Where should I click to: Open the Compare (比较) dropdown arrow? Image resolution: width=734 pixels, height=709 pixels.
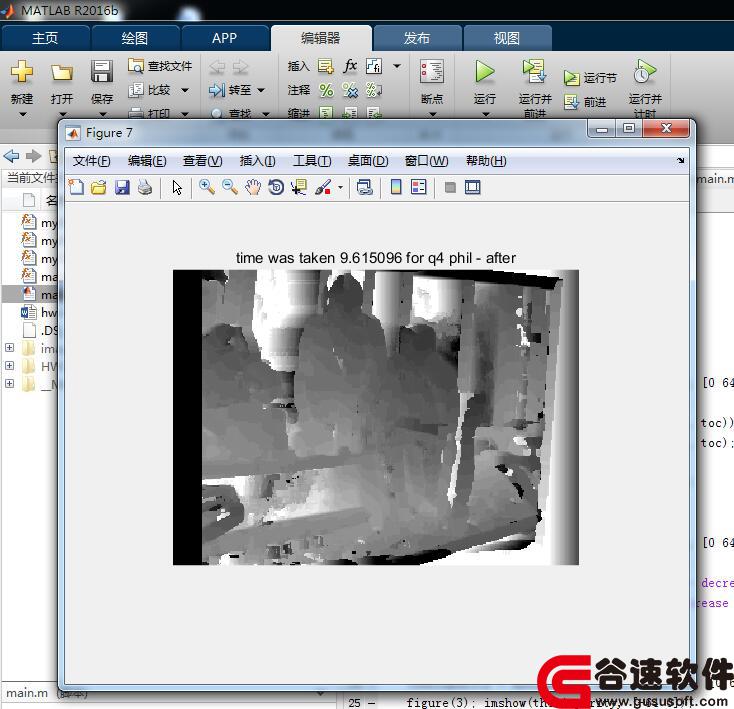pyautogui.click(x=185, y=90)
